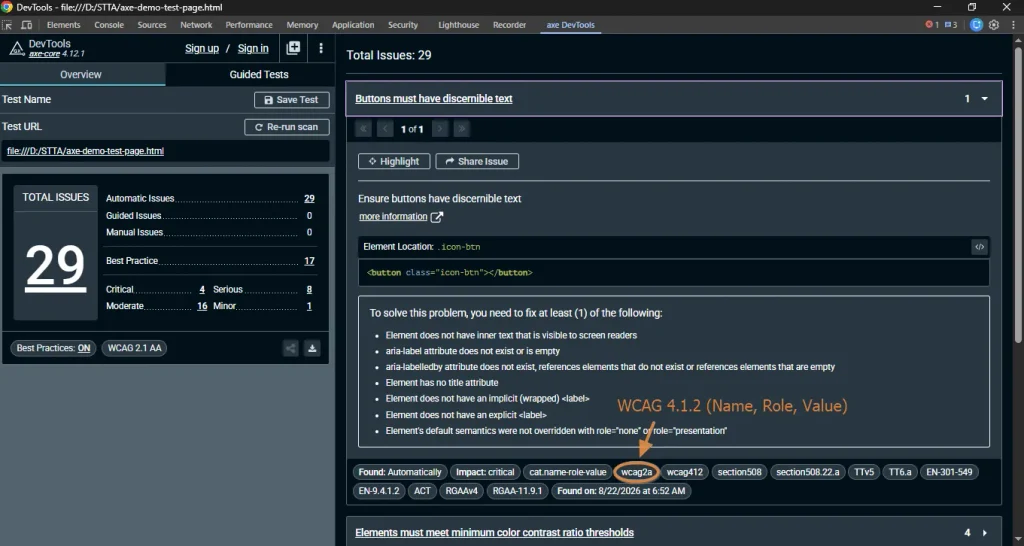
Task: Open the test URL file link
Action: point(86,151)
